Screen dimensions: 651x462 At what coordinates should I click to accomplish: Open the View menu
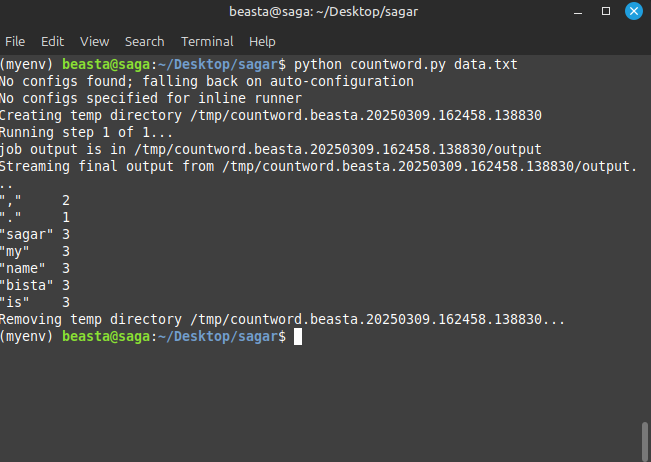(94, 42)
